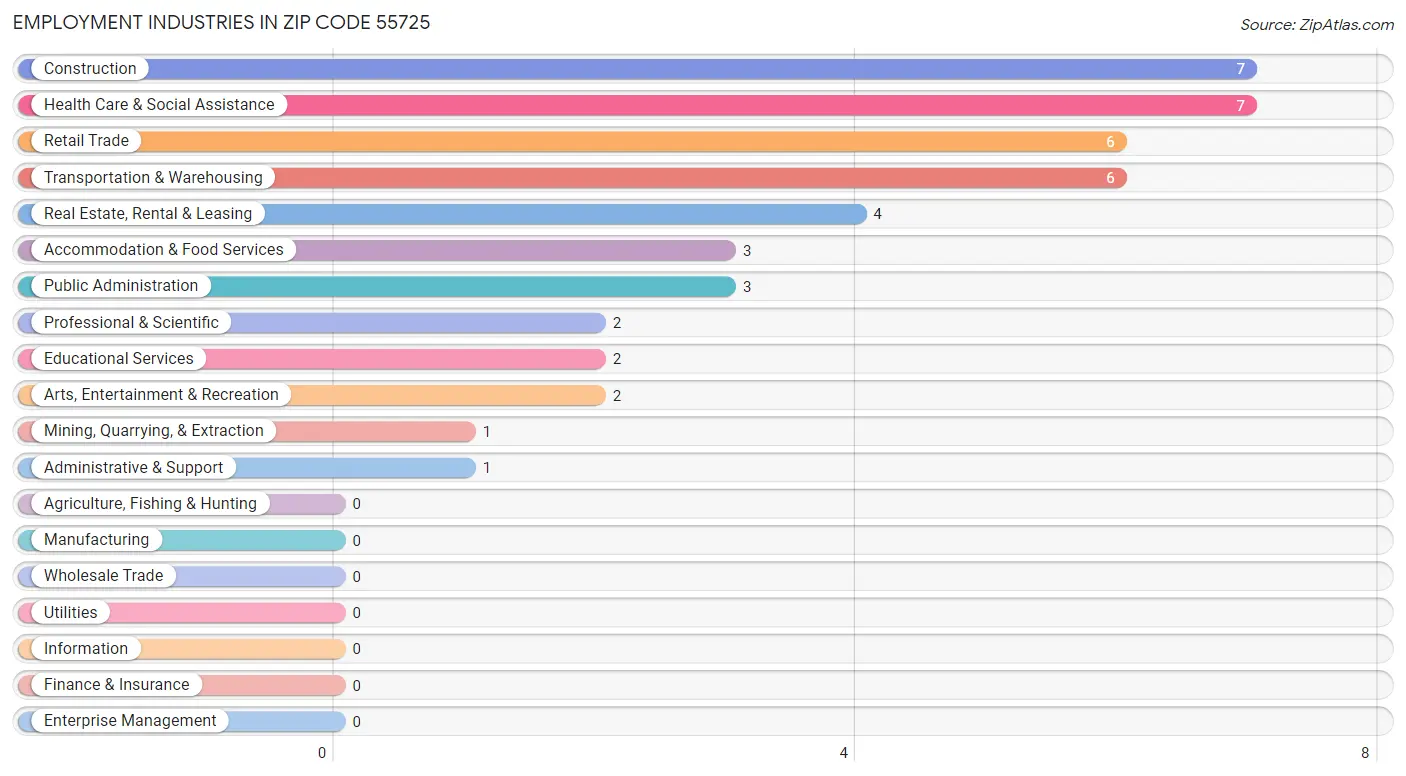The height and width of the screenshot is (776, 1406).
Task: Select the Transportation & Warehousing label
Action: click(153, 178)
